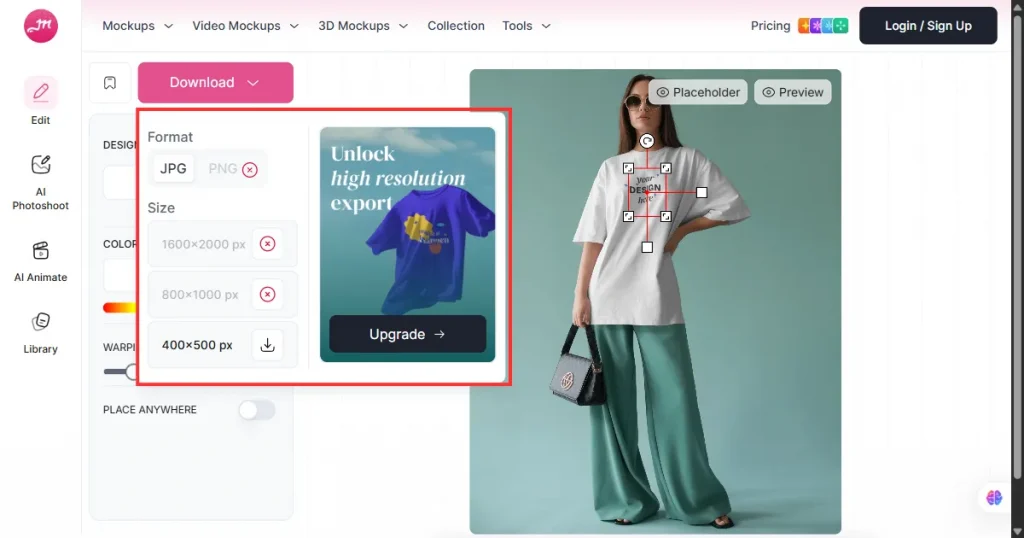Open AI Photoshoot from the sidebar
This screenshot has height=538, width=1024.
pos(40,183)
